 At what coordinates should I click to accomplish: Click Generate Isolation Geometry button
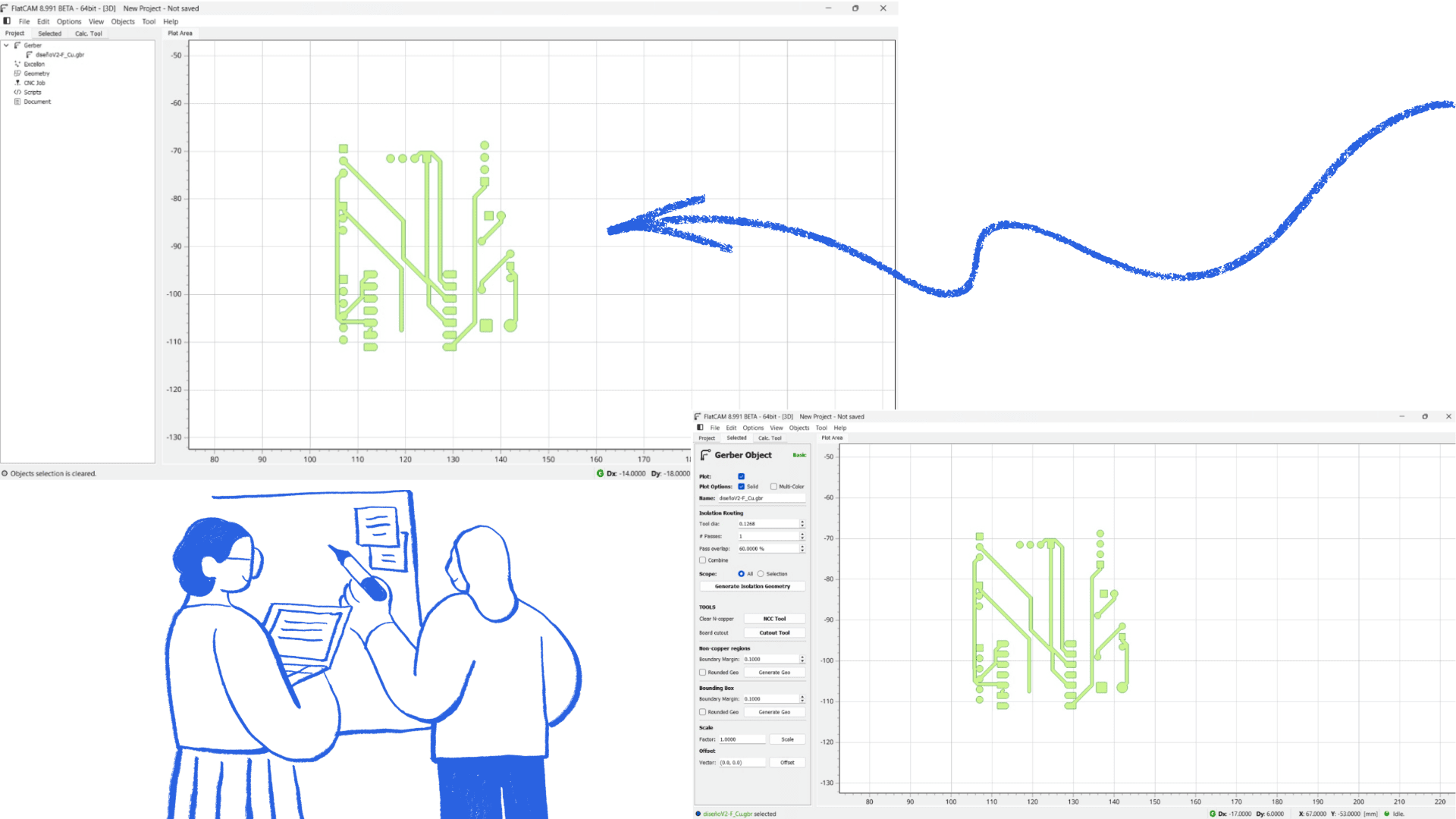tap(752, 586)
